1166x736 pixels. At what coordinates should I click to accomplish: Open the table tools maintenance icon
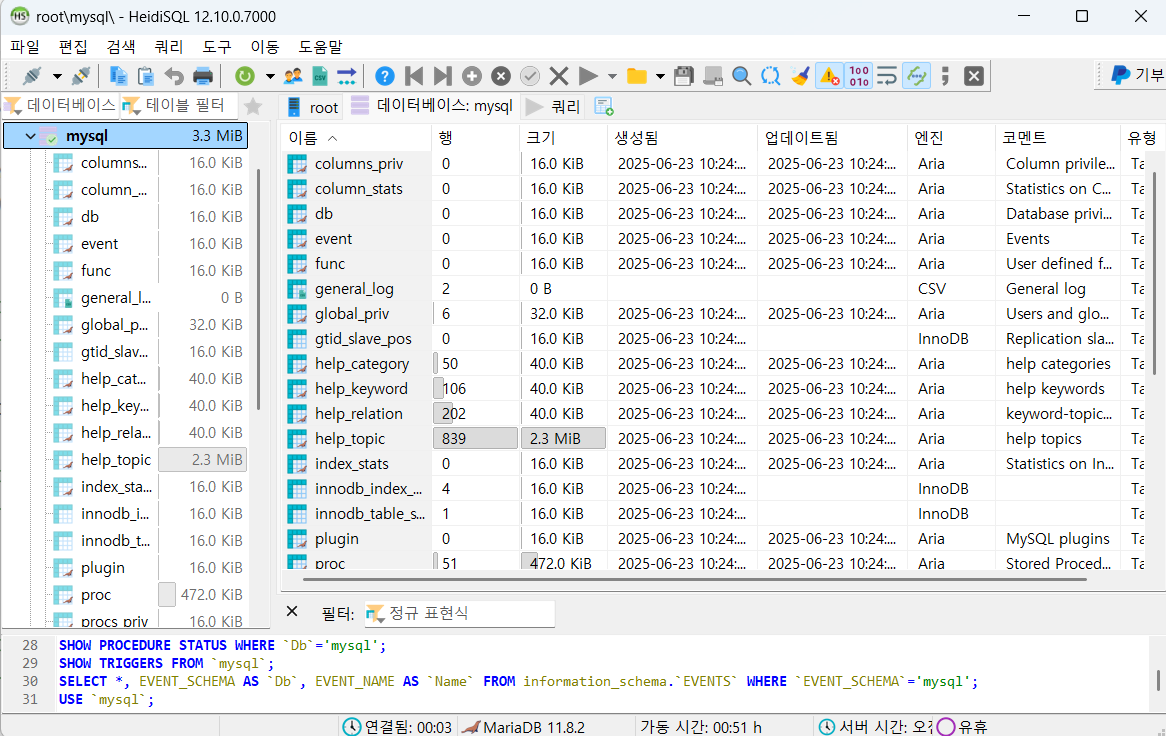(x=347, y=76)
